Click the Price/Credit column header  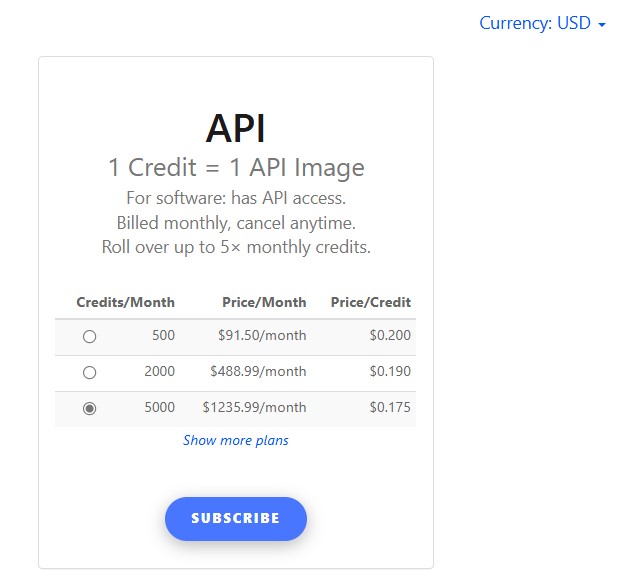tap(370, 302)
